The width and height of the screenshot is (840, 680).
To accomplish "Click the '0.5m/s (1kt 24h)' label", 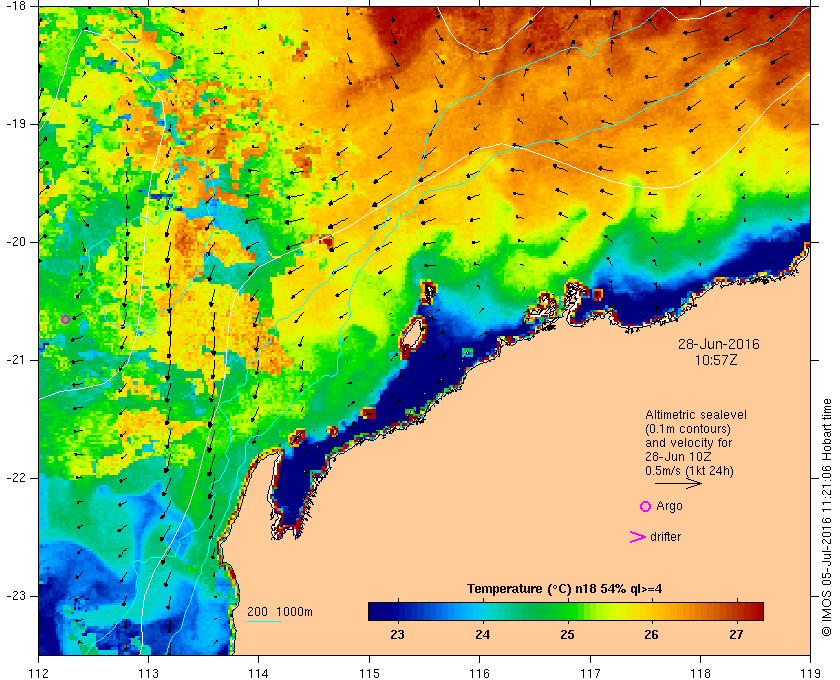I will tap(689, 470).
